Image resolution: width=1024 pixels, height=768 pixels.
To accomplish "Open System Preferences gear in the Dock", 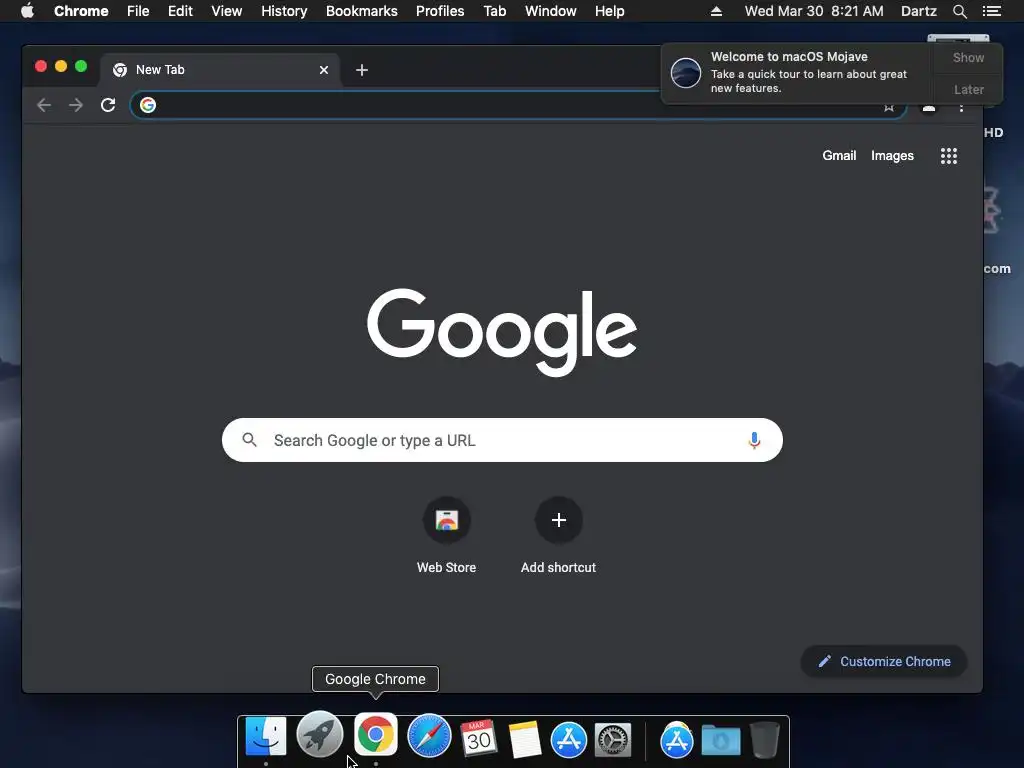I will (x=613, y=740).
